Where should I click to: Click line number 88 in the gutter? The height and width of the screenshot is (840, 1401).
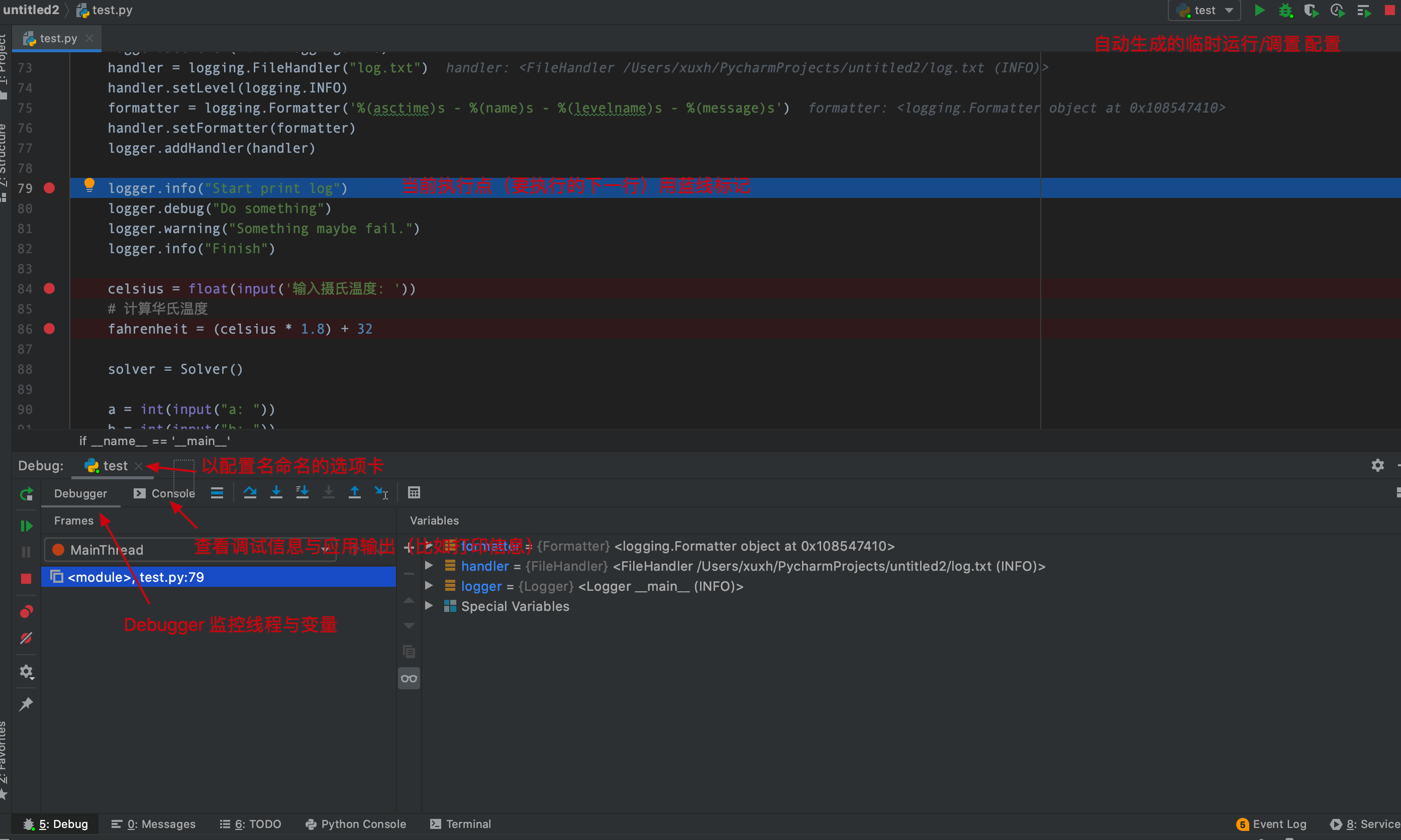click(x=25, y=369)
